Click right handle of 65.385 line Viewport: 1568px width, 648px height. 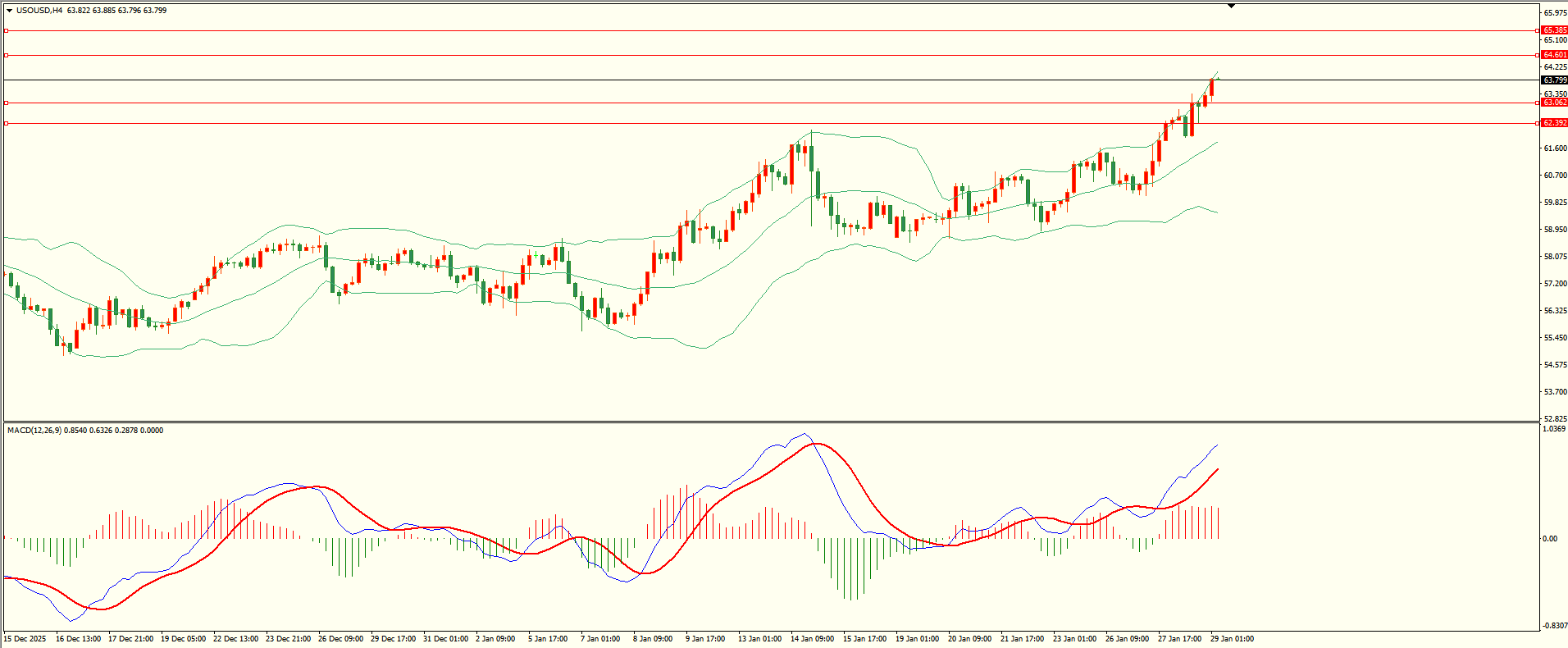(x=1537, y=30)
